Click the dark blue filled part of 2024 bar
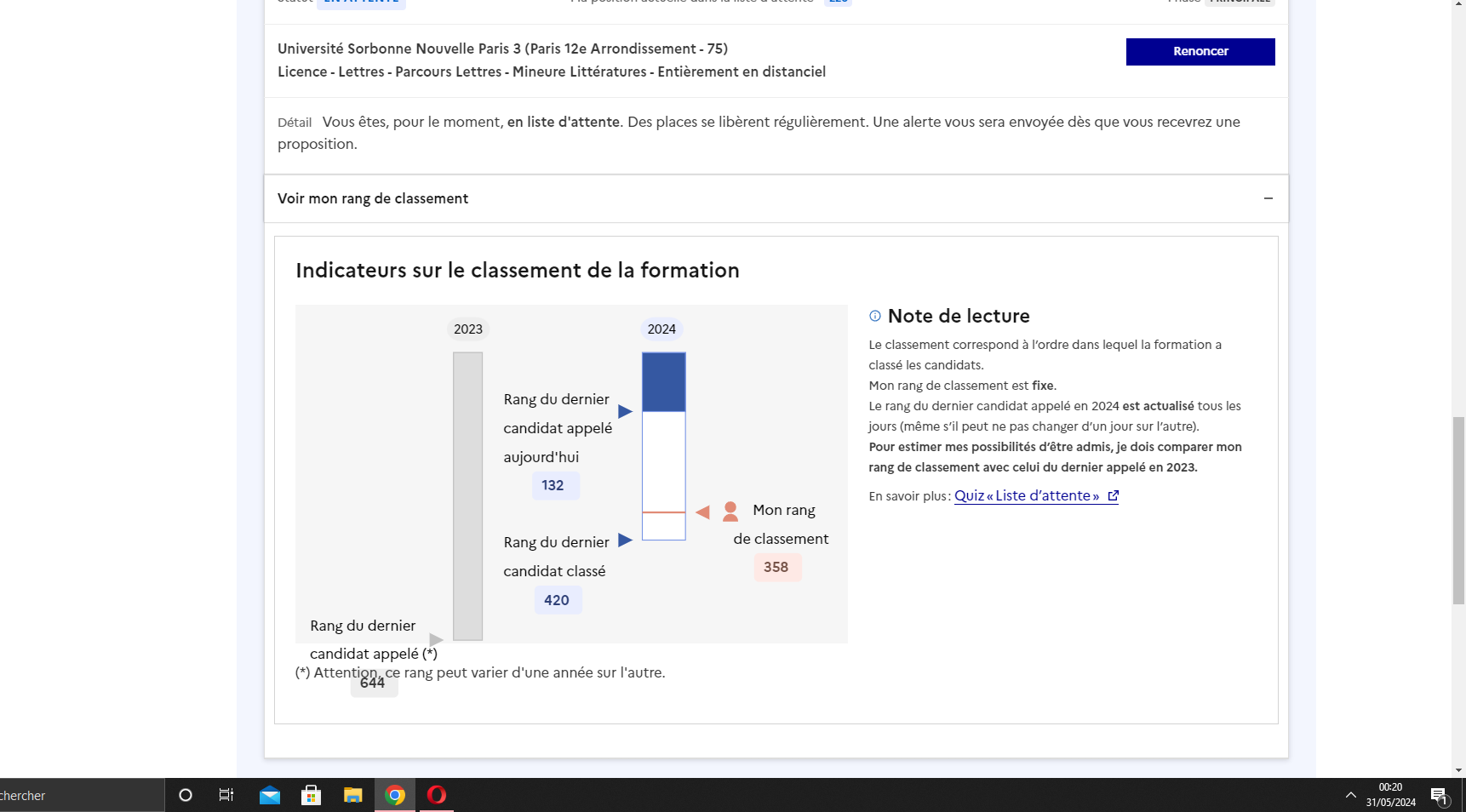1466x812 pixels. click(664, 382)
